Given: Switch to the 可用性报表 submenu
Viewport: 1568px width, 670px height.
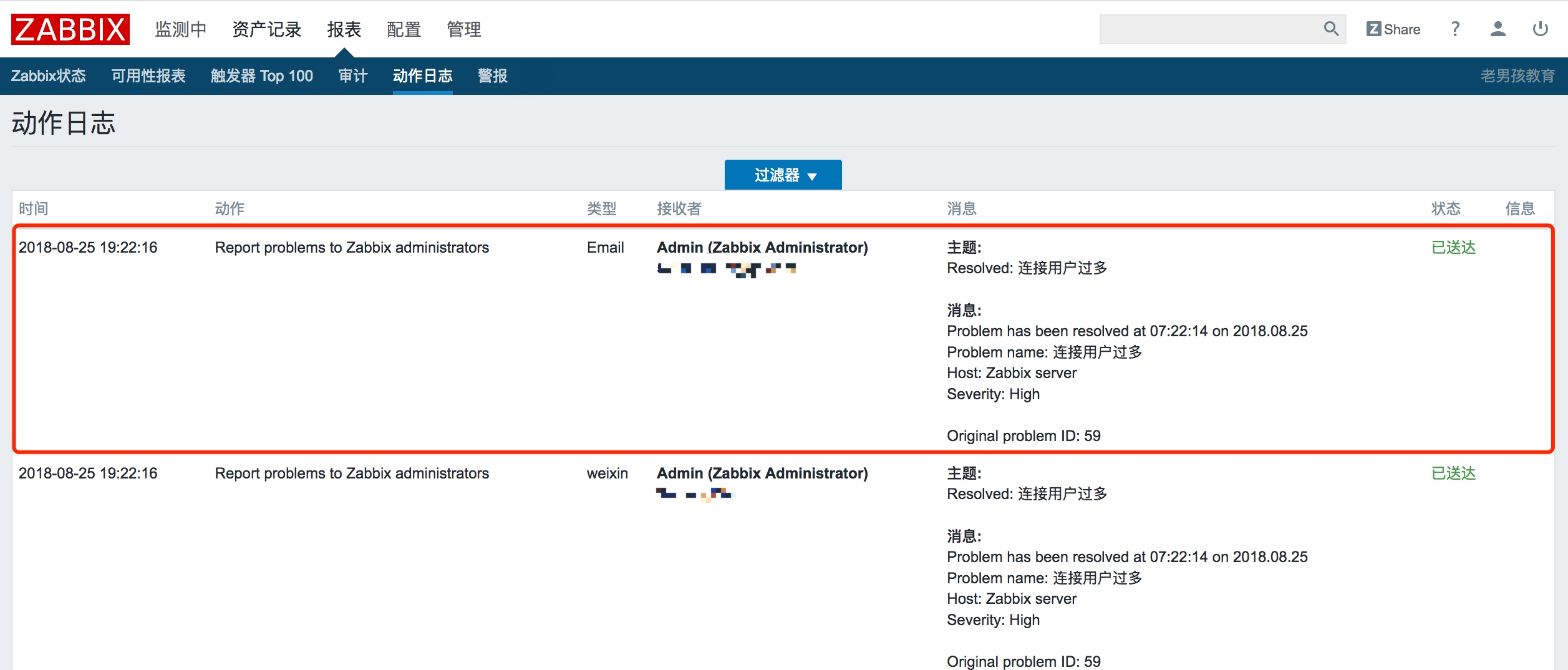Looking at the screenshot, I should point(148,76).
